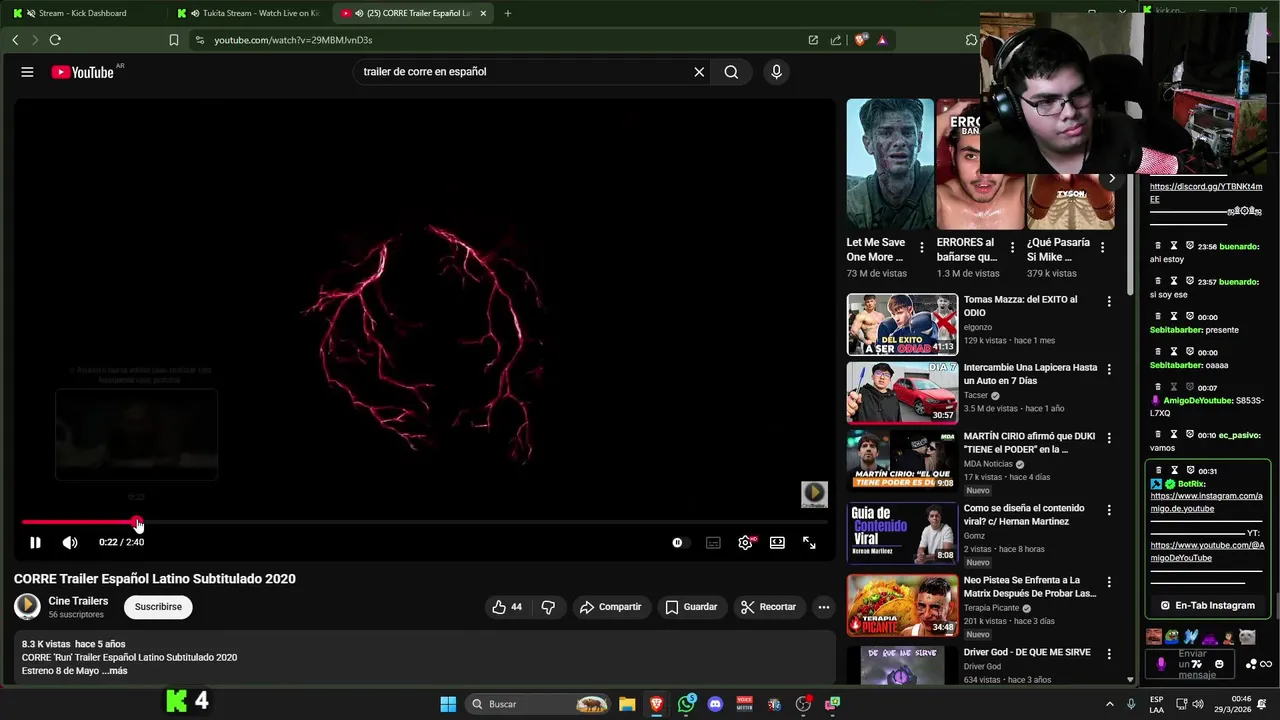Switch to theater mode view
The width and height of the screenshot is (1280, 720).
pyautogui.click(x=777, y=542)
